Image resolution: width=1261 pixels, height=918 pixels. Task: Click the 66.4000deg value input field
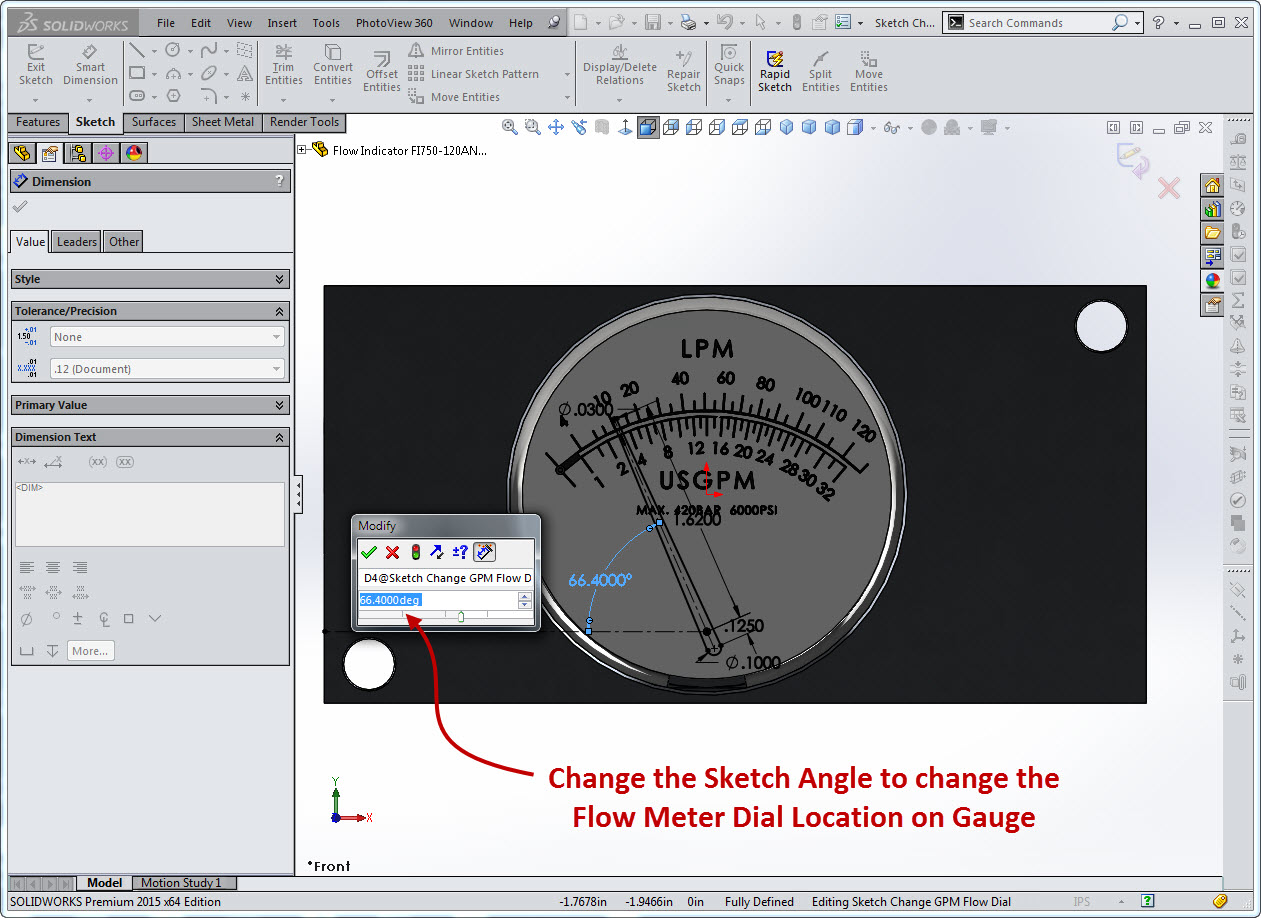437,600
